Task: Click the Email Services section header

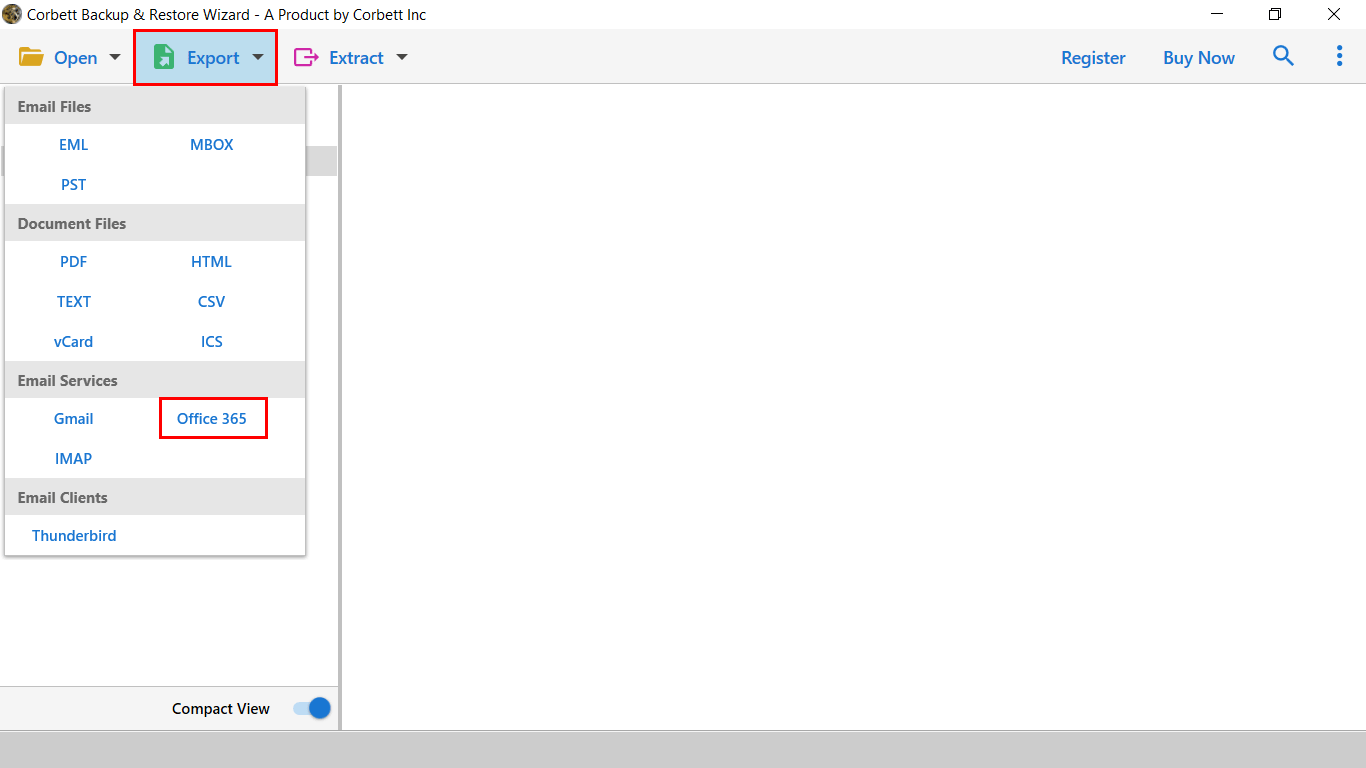Action: 155,380
